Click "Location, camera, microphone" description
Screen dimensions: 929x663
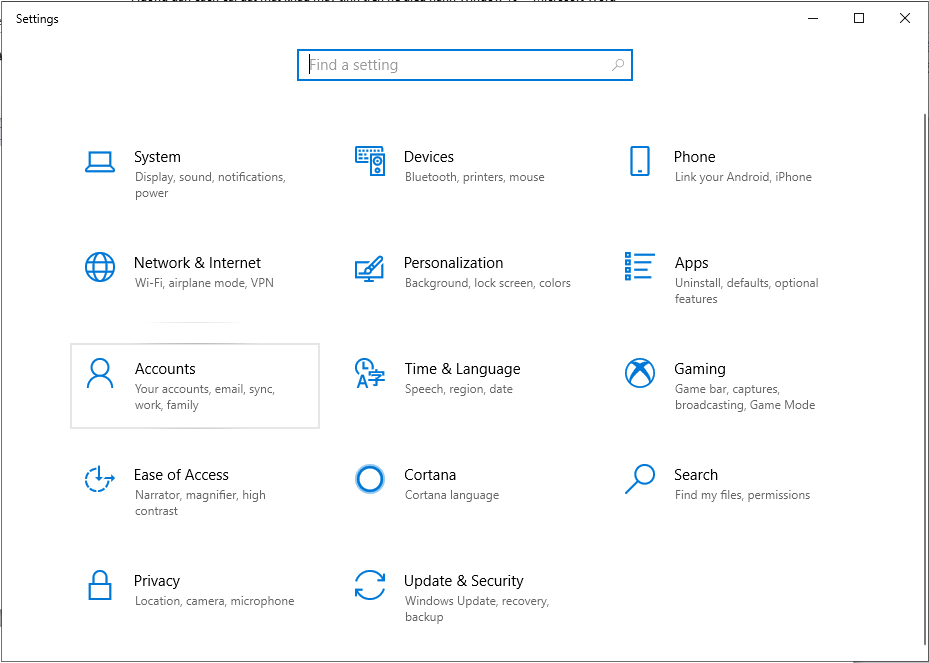click(x=214, y=601)
